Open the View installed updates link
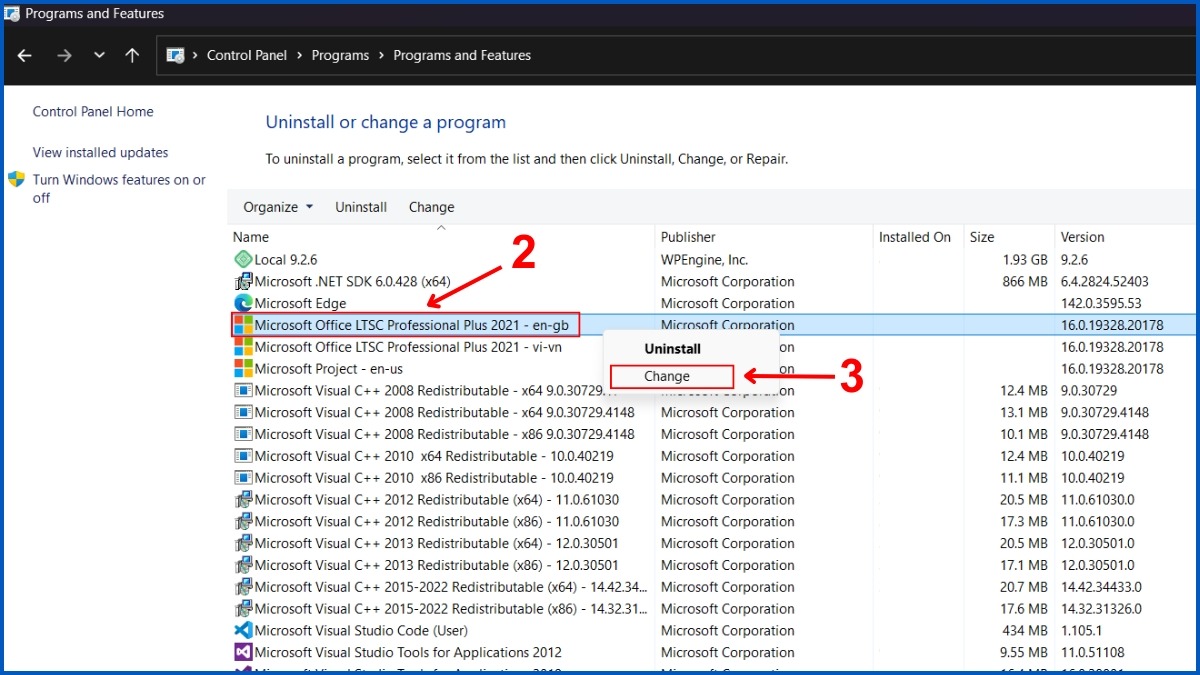1200x675 pixels. click(x=100, y=153)
